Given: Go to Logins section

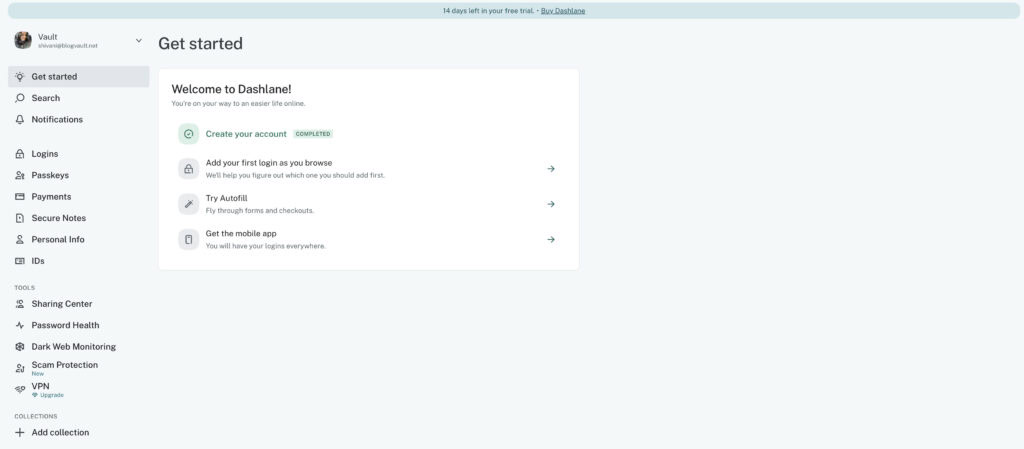Looking at the screenshot, I should [78, 154].
